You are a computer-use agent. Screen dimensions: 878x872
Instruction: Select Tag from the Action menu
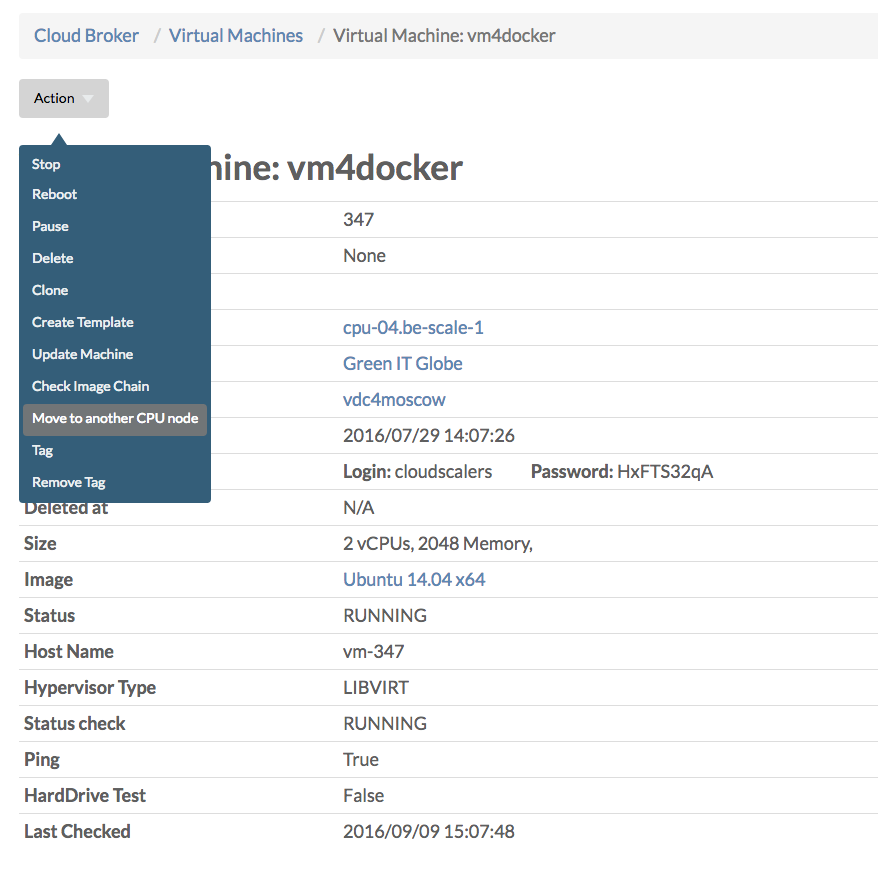tap(42, 450)
